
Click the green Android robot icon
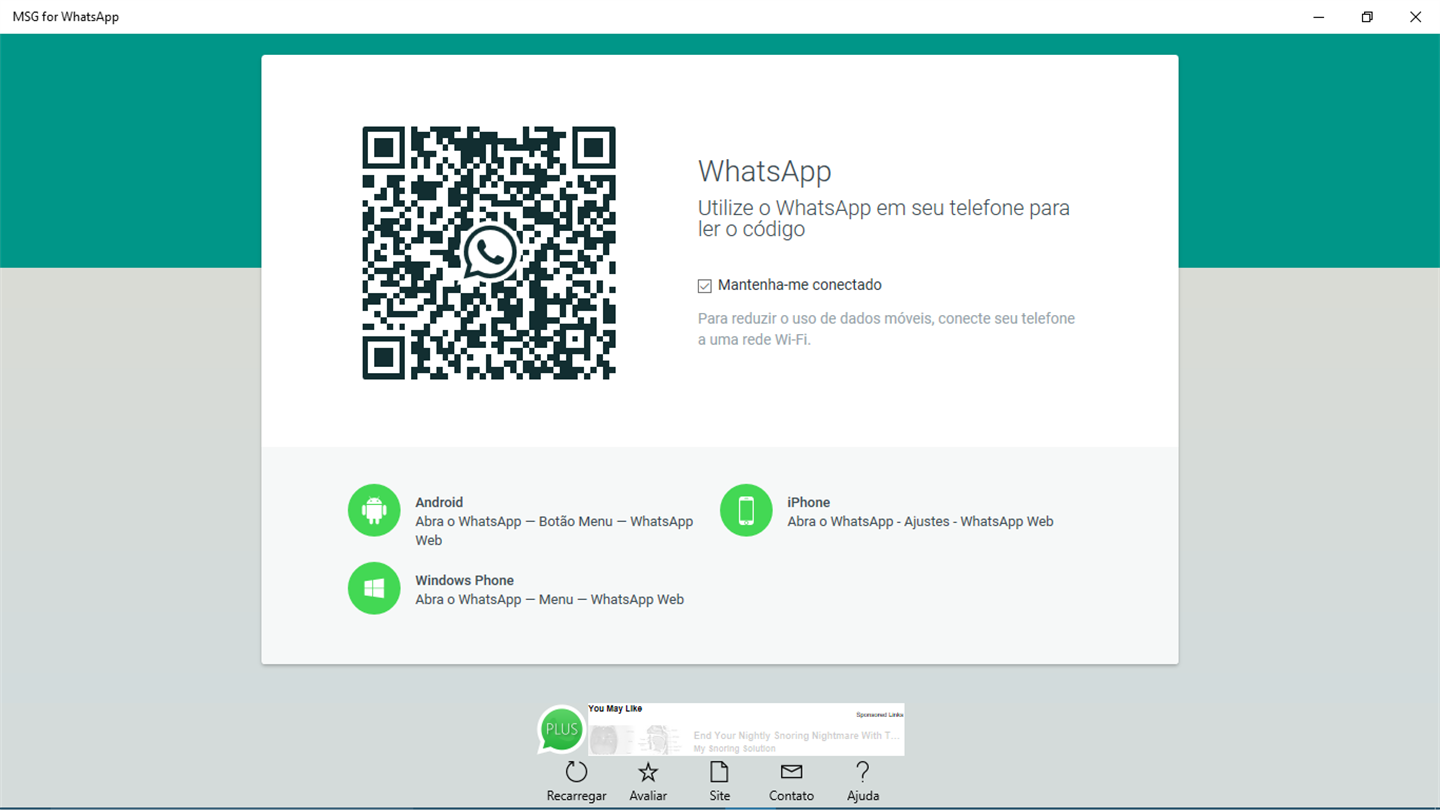[374, 510]
